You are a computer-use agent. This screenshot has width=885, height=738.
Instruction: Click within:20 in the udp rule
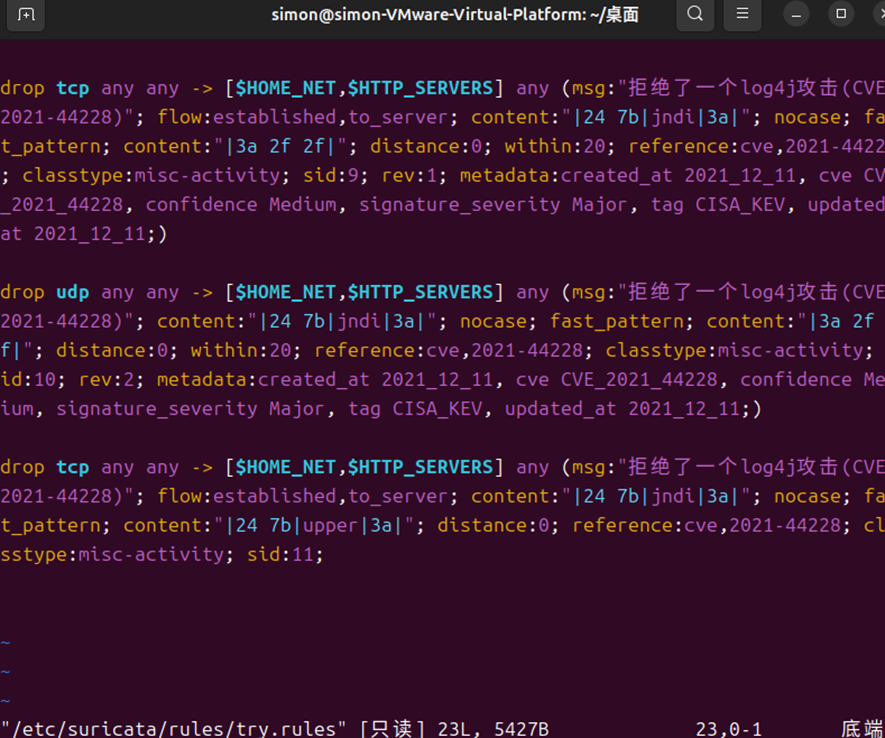240,350
